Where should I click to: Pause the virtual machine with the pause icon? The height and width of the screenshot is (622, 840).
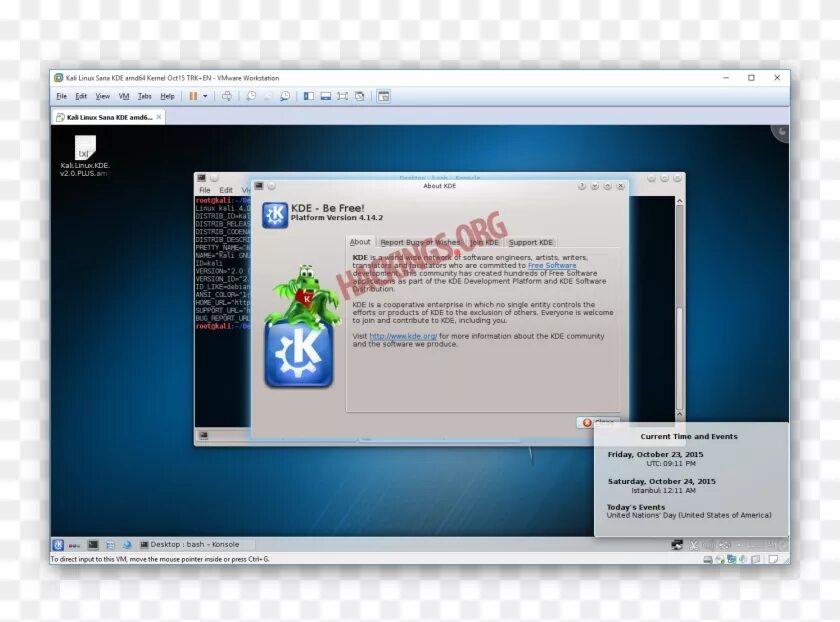pyautogui.click(x=193, y=96)
